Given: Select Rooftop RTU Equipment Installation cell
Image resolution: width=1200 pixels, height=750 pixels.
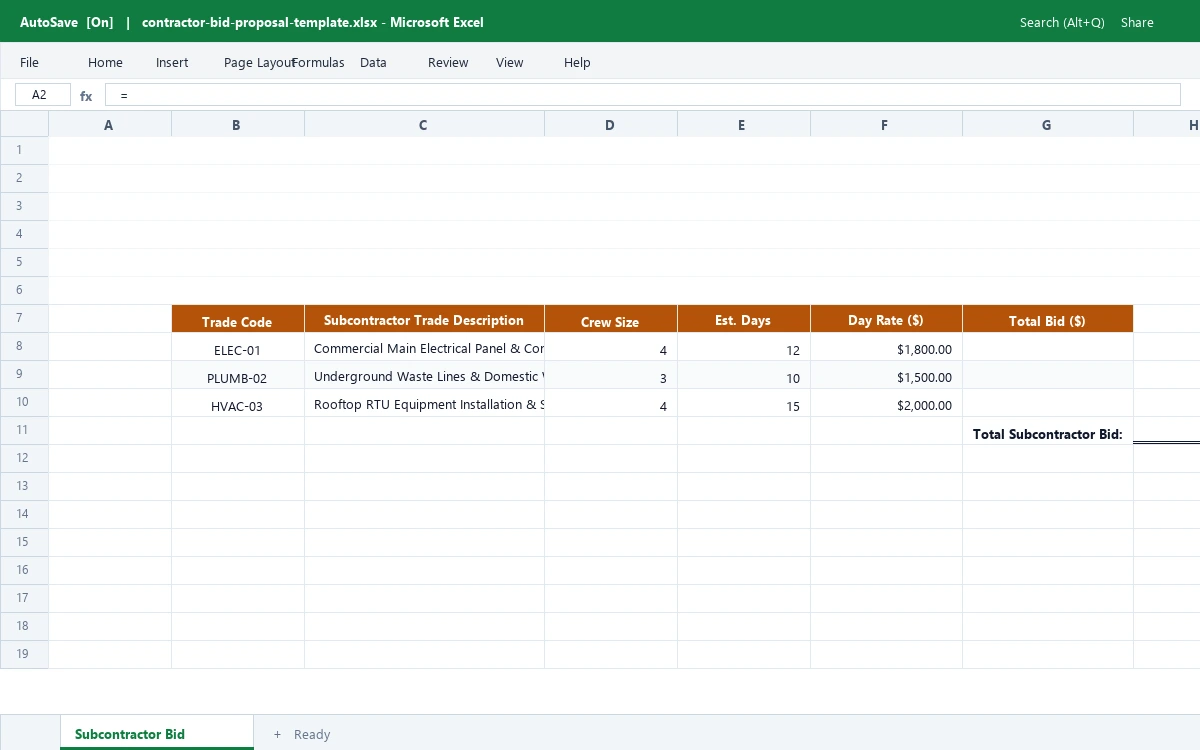Looking at the screenshot, I should (425, 403).
